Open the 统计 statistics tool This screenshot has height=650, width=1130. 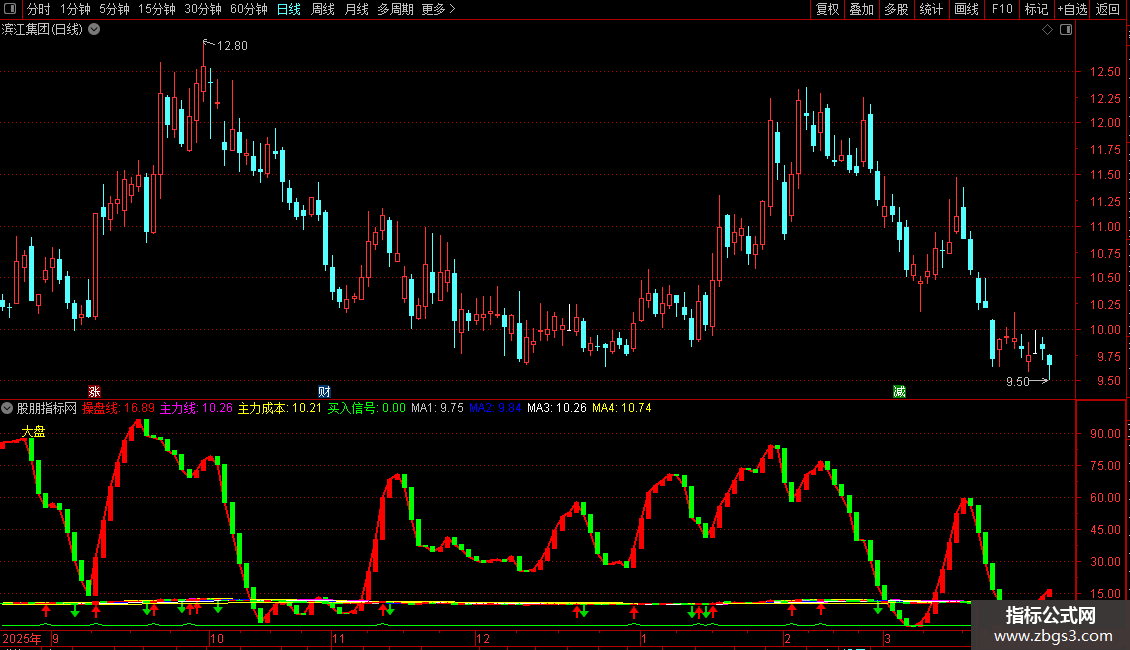pyautogui.click(x=930, y=9)
